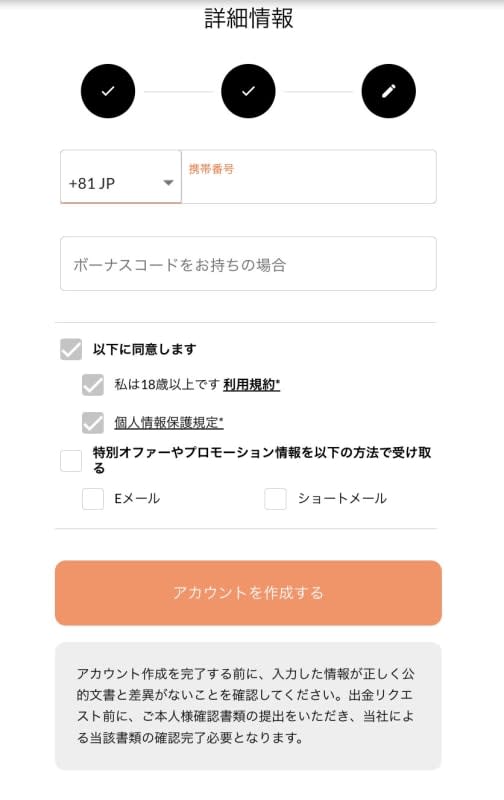Click the 詳細情報 page heading
The width and height of the screenshot is (504, 800).
pyautogui.click(x=249, y=18)
